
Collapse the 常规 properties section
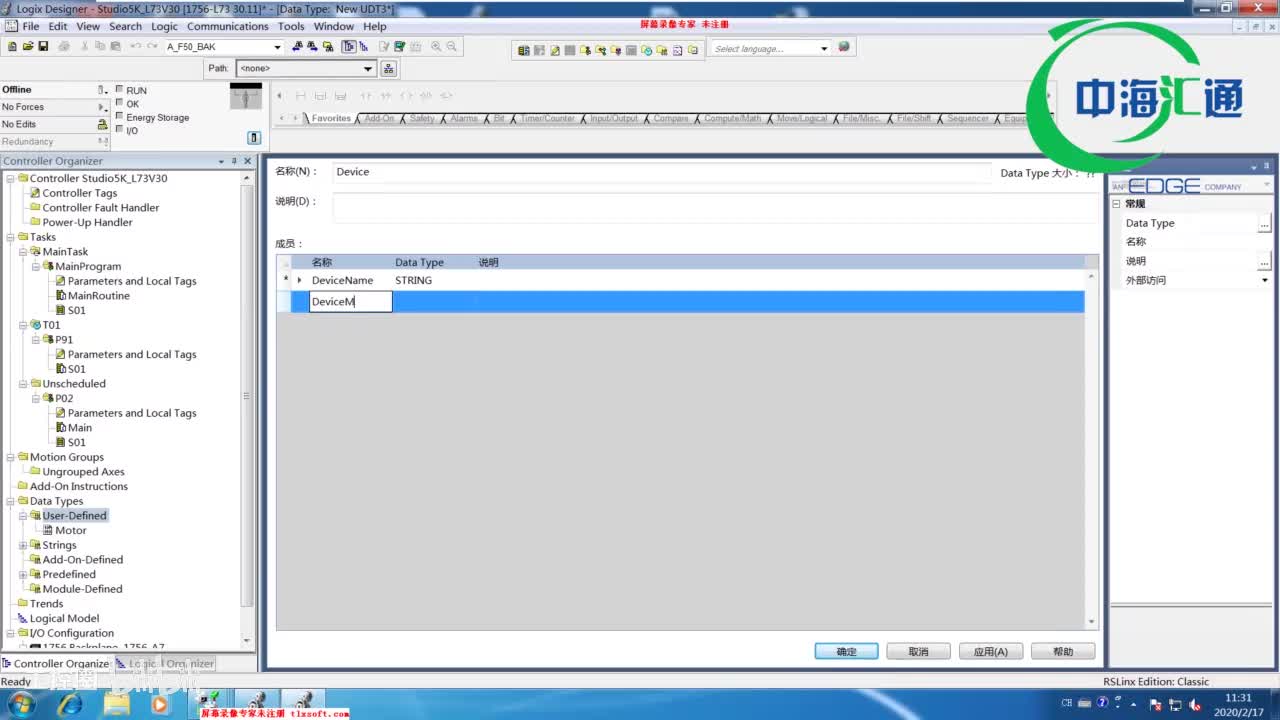(x=1117, y=204)
